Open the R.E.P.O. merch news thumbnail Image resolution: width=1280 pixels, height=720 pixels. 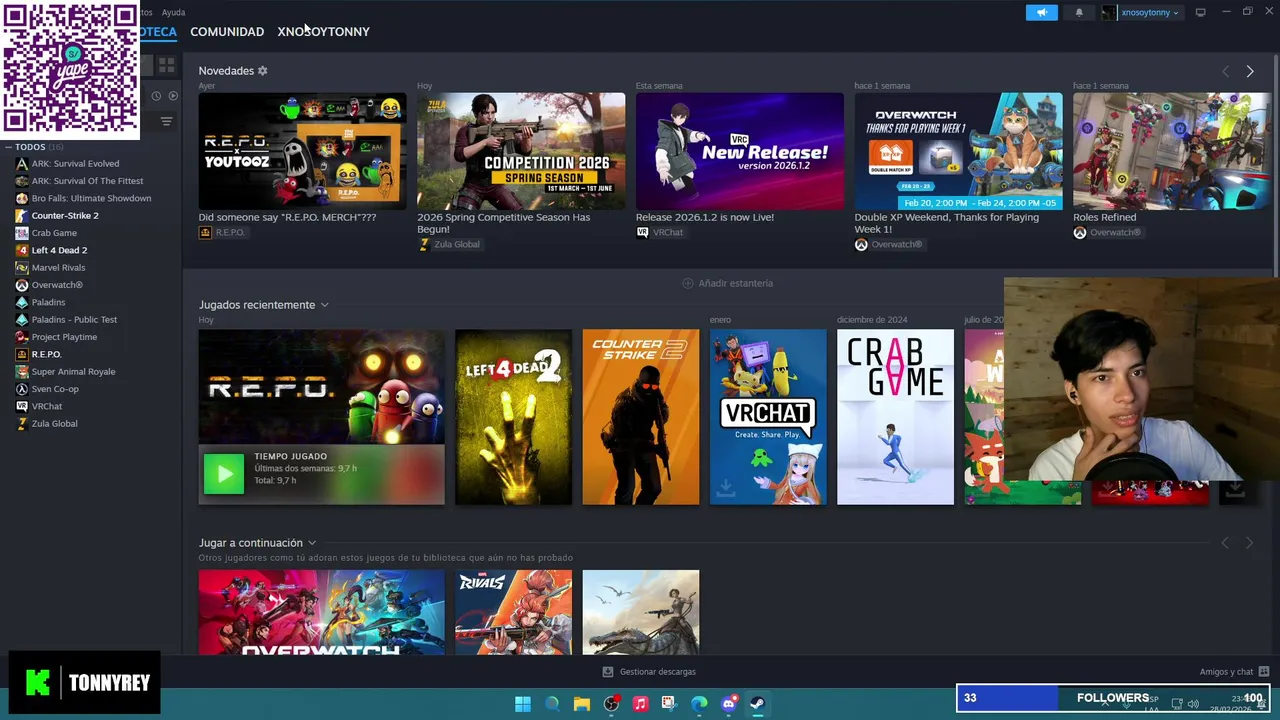coord(302,151)
